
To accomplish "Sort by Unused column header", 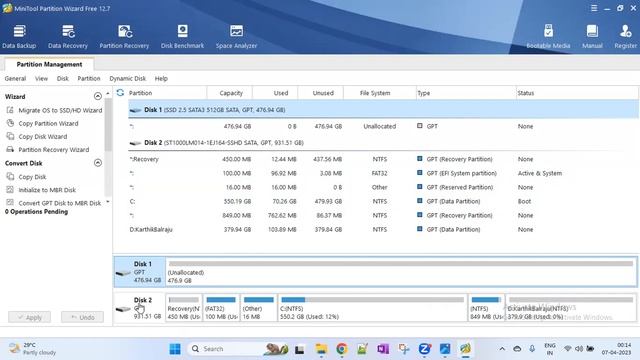I will pyautogui.click(x=323, y=93).
